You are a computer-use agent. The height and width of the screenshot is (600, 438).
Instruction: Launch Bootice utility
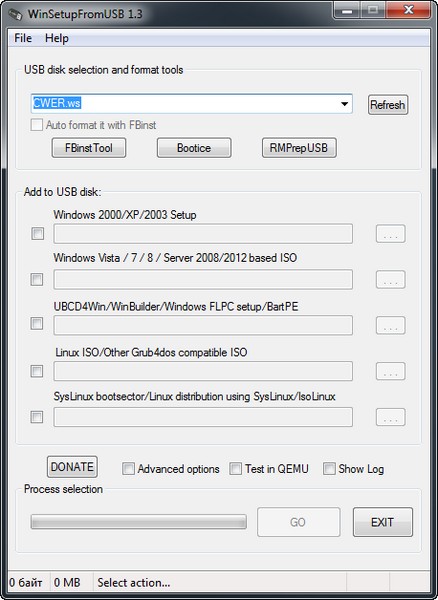(x=194, y=148)
